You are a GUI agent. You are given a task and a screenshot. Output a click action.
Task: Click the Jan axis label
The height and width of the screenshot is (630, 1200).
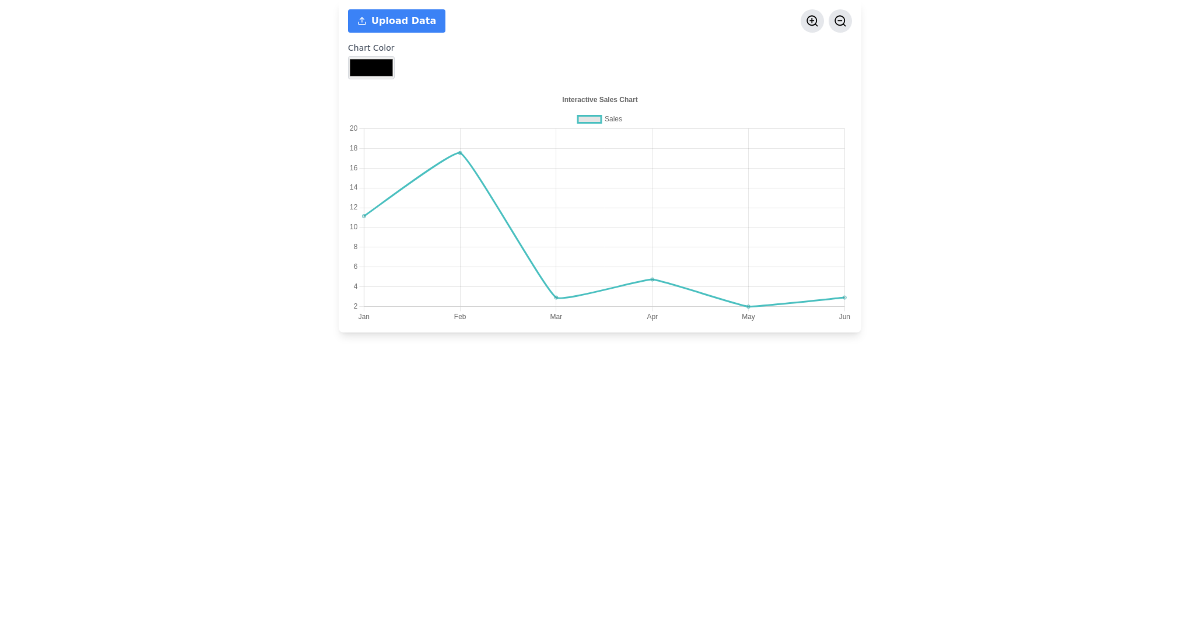pos(363,316)
